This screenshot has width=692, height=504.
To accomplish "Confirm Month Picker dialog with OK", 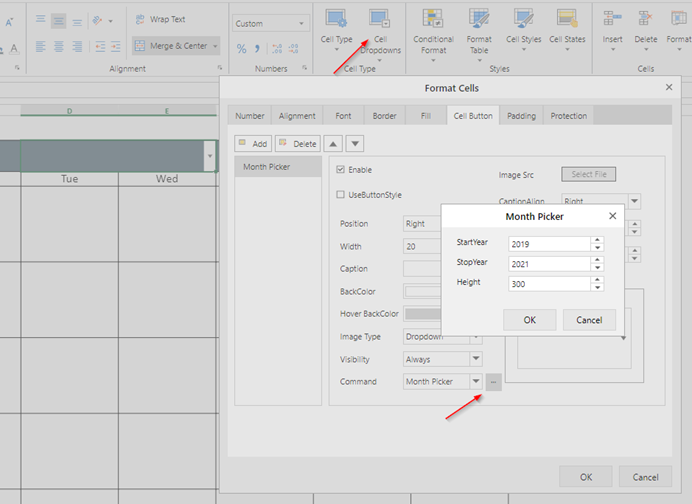I will click(530, 320).
